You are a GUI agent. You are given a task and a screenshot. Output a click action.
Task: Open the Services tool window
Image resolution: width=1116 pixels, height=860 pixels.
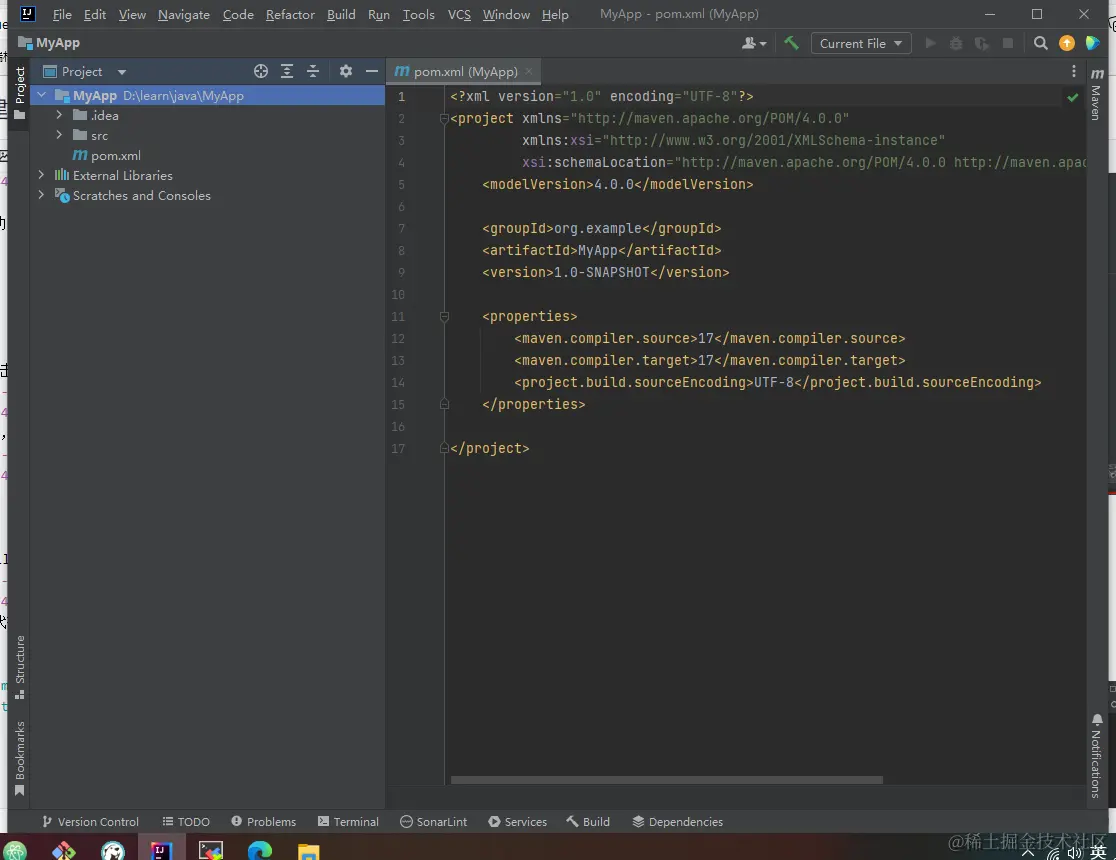pyautogui.click(x=517, y=822)
